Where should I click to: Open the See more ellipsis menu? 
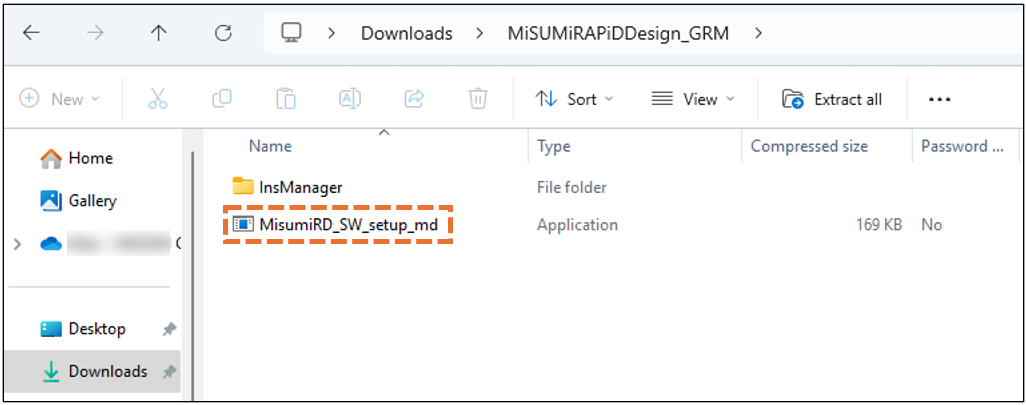click(x=939, y=98)
